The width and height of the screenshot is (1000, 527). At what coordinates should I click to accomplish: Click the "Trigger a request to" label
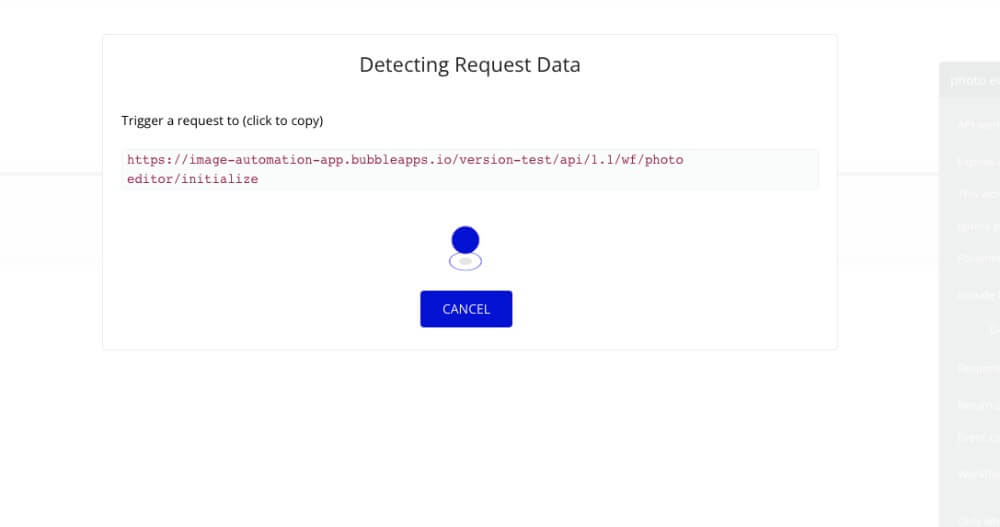coord(222,121)
